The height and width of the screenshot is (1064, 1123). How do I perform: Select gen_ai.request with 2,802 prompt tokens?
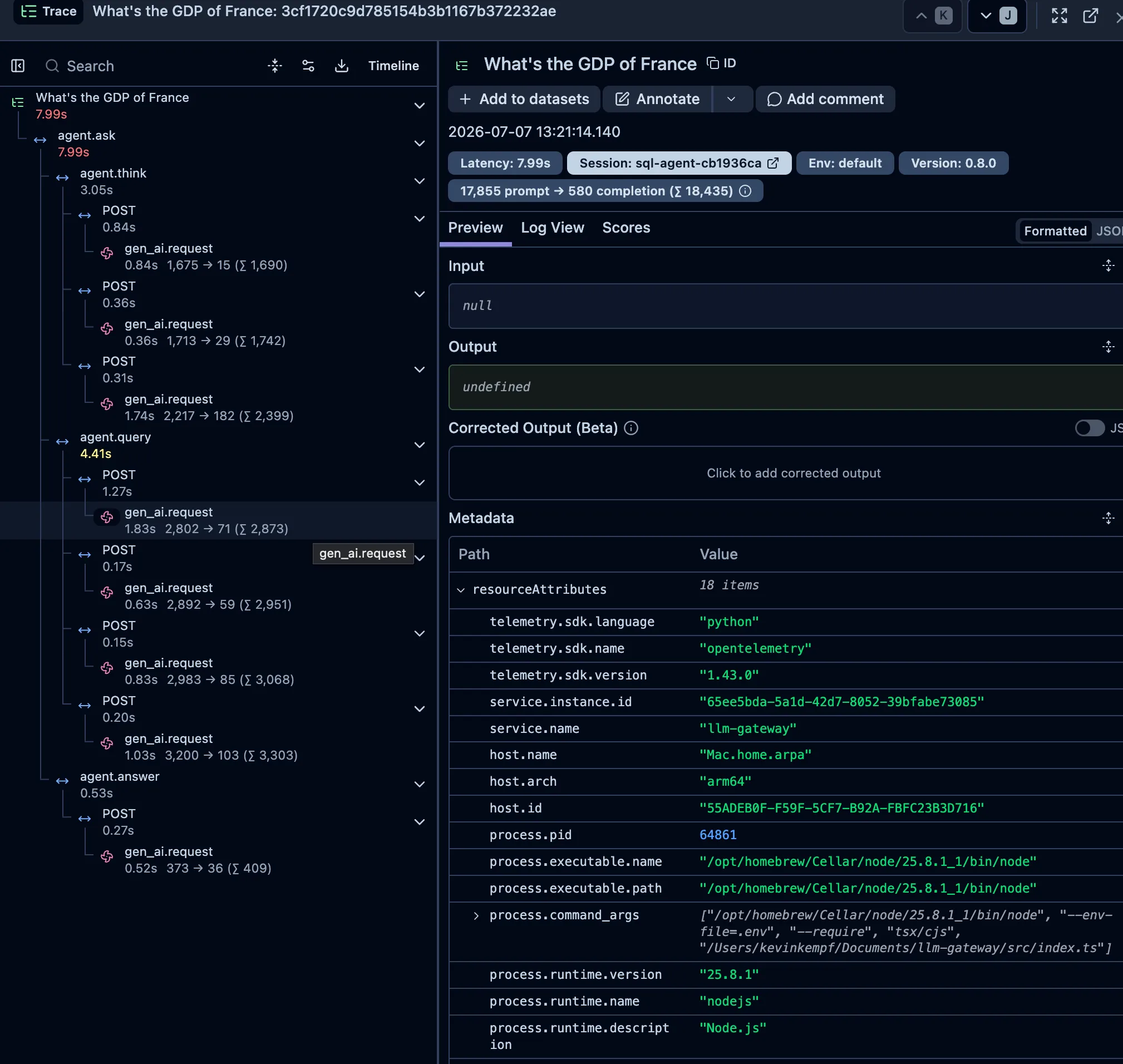[206, 521]
